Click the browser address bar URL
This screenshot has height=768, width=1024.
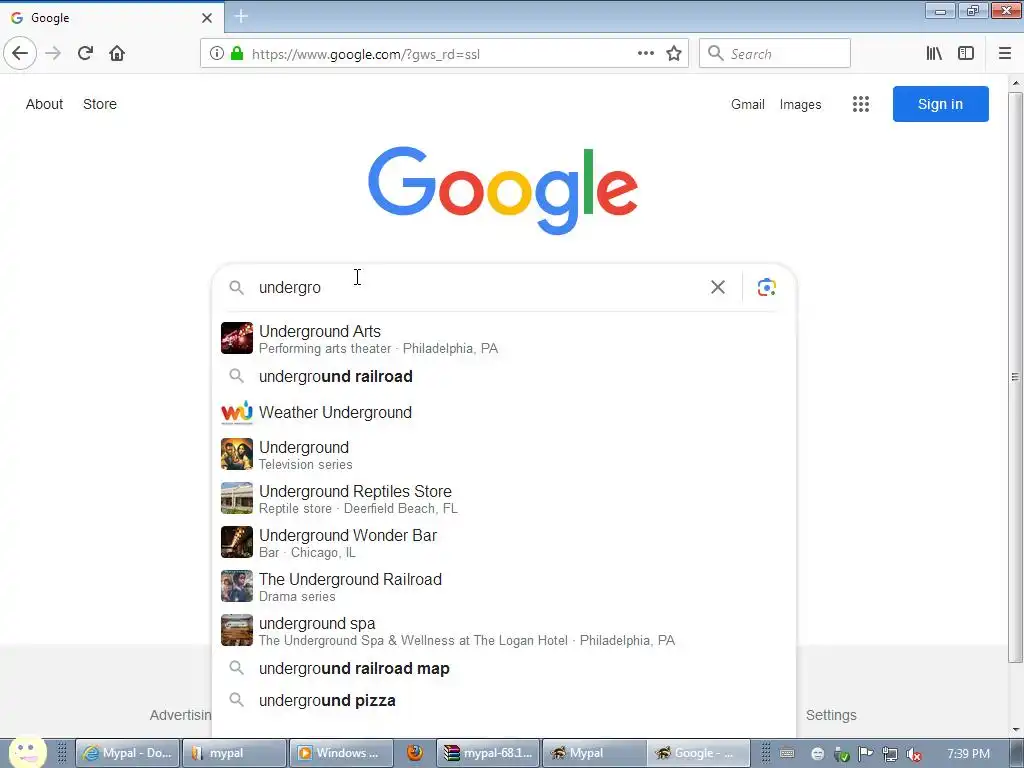pyautogui.click(x=366, y=54)
